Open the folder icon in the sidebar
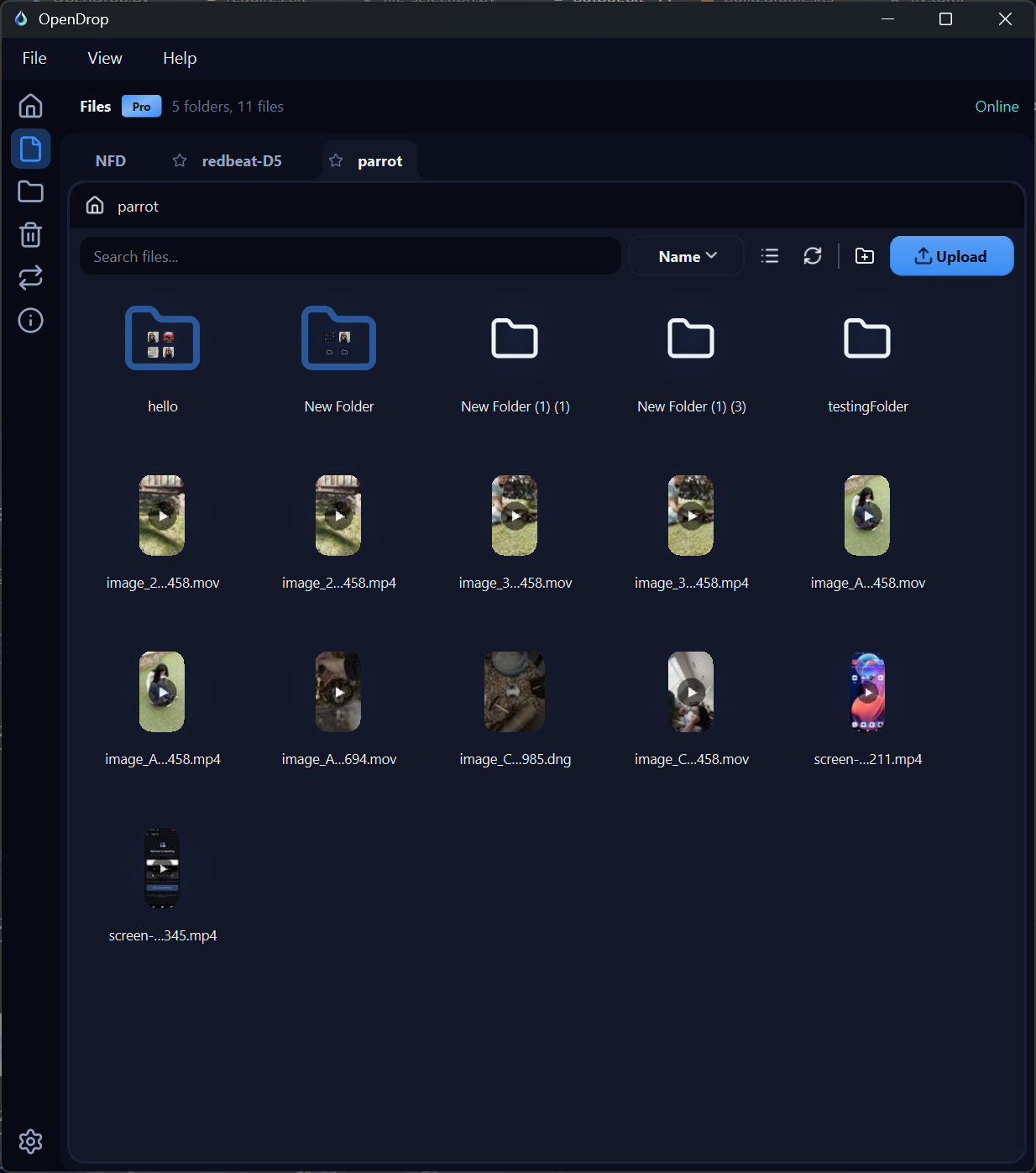The height and width of the screenshot is (1173, 1036). [30, 191]
